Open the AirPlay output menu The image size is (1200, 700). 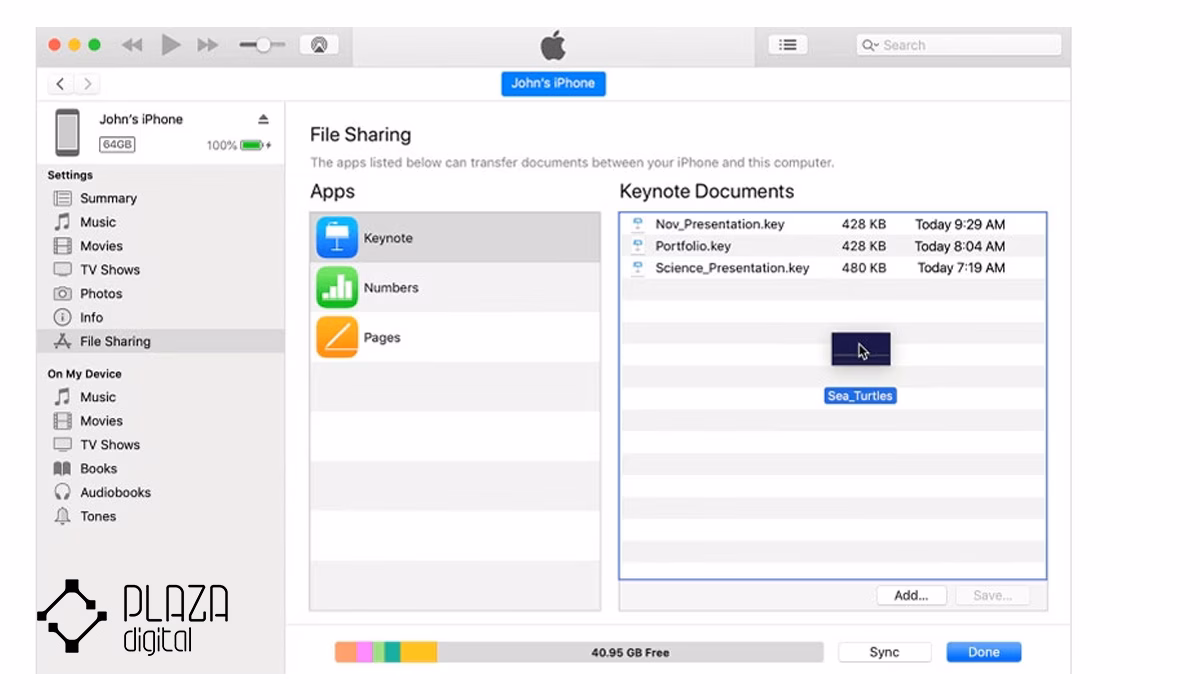click(x=319, y=45)
